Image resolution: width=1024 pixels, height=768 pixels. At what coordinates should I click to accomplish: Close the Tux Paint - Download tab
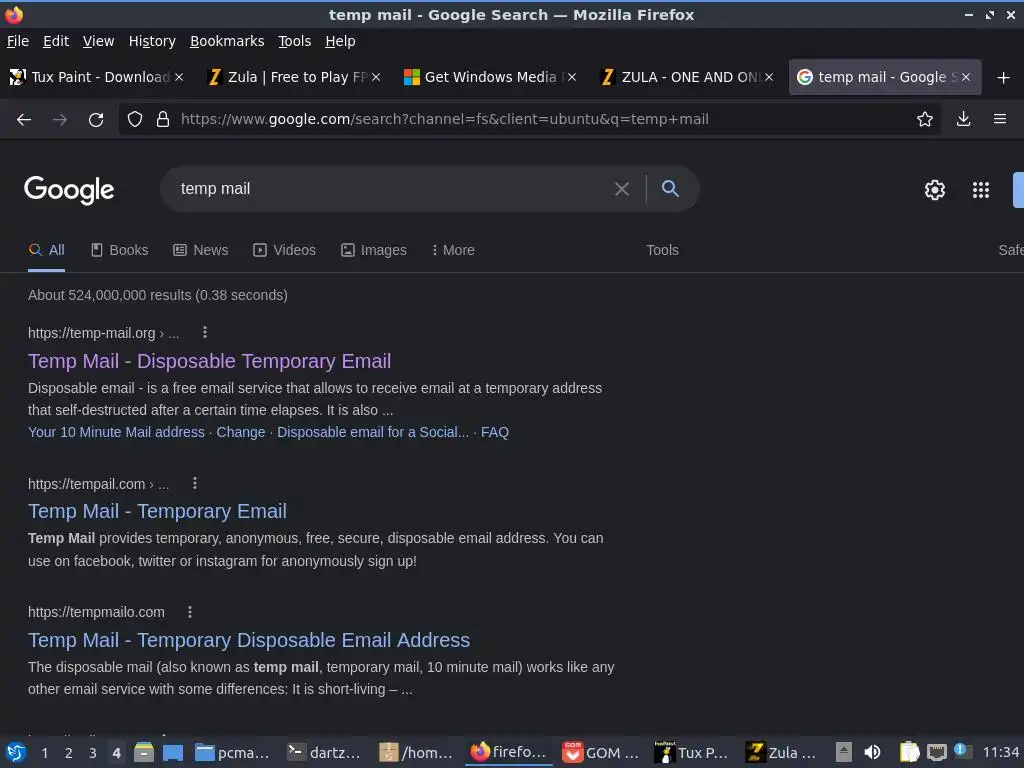click(179, 77)
